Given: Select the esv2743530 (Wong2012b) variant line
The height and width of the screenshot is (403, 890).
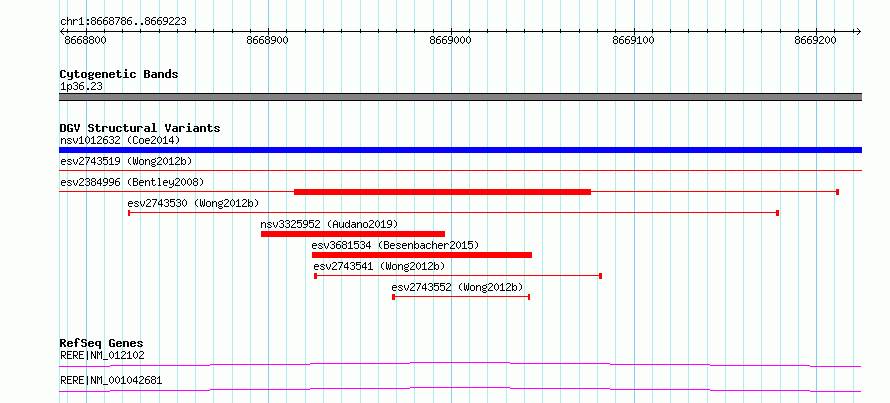Looking at the screenshot, I should click(x=453, y=213).
